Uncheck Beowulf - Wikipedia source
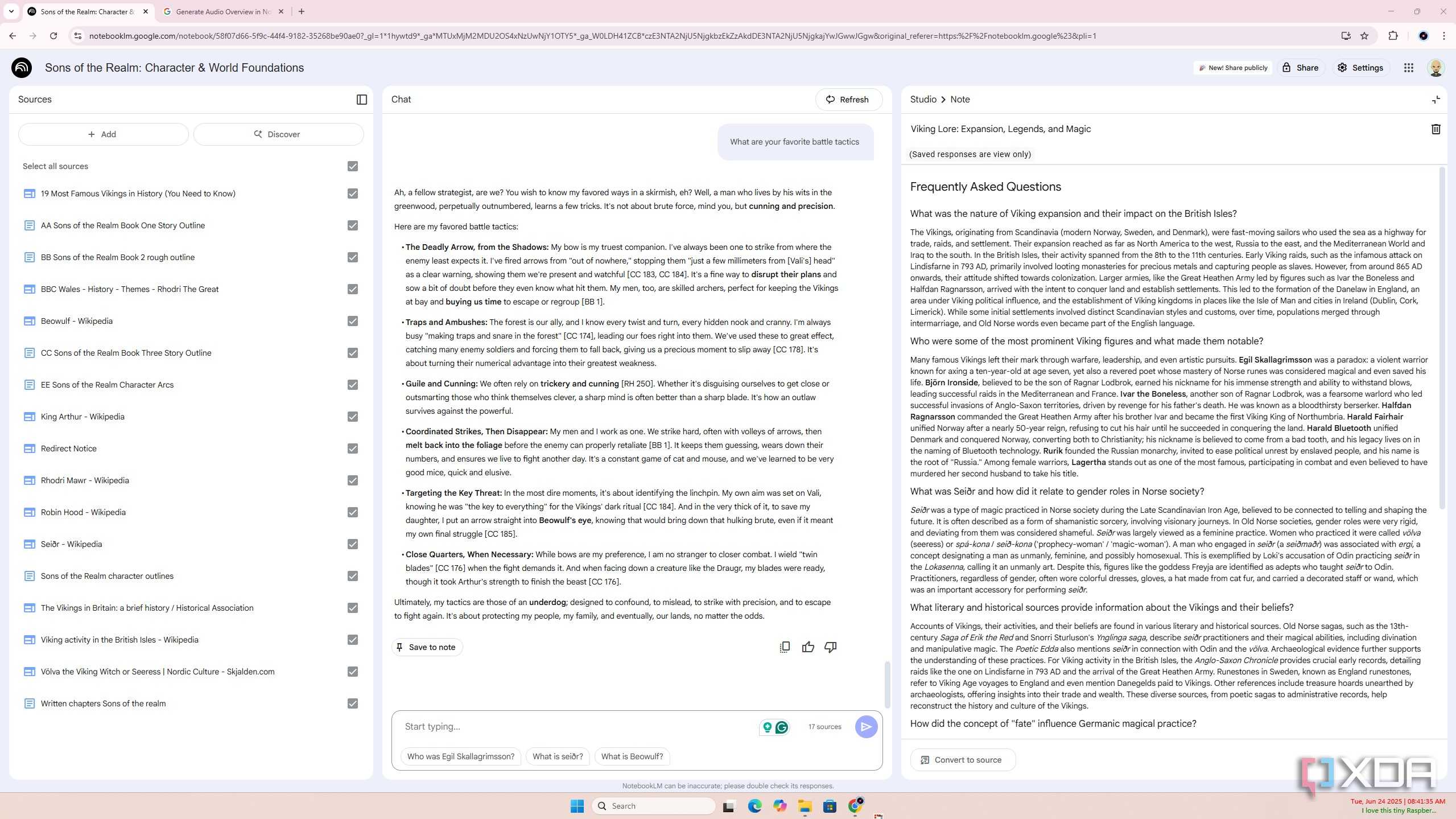Screen dimensions: 1456x819 [353, 321]
